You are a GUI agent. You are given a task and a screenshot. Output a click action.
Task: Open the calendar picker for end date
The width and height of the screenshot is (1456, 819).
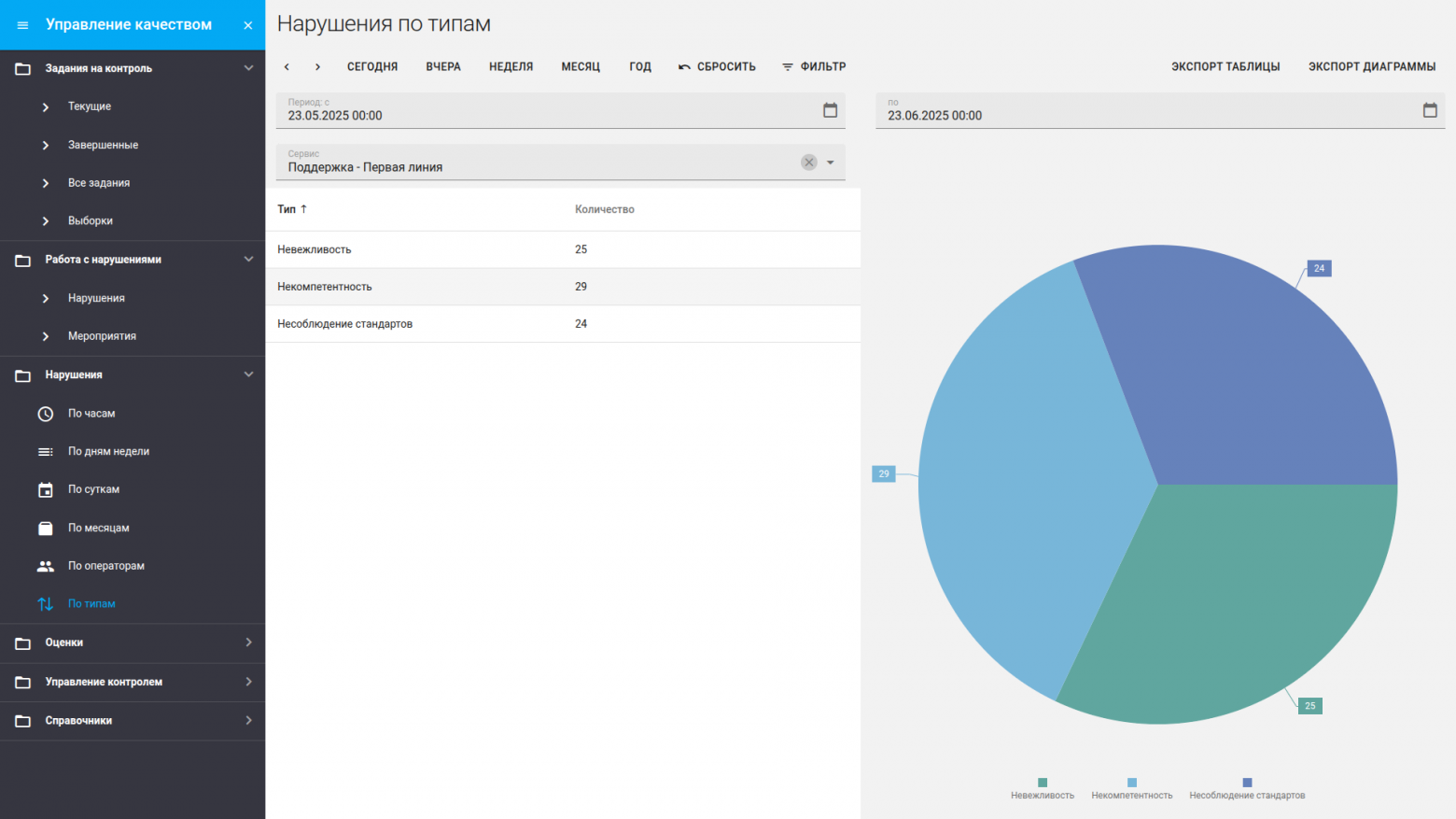(x=1429, y=110)
